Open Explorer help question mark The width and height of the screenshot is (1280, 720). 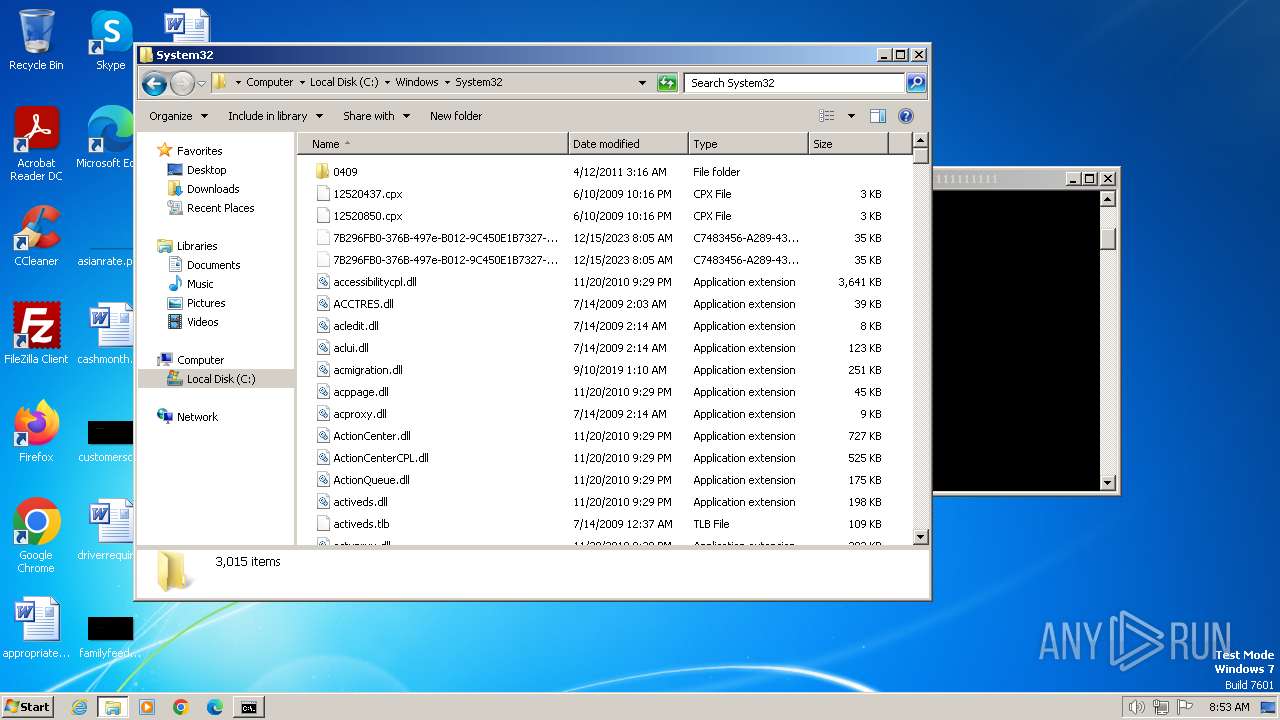pos(906,116)
